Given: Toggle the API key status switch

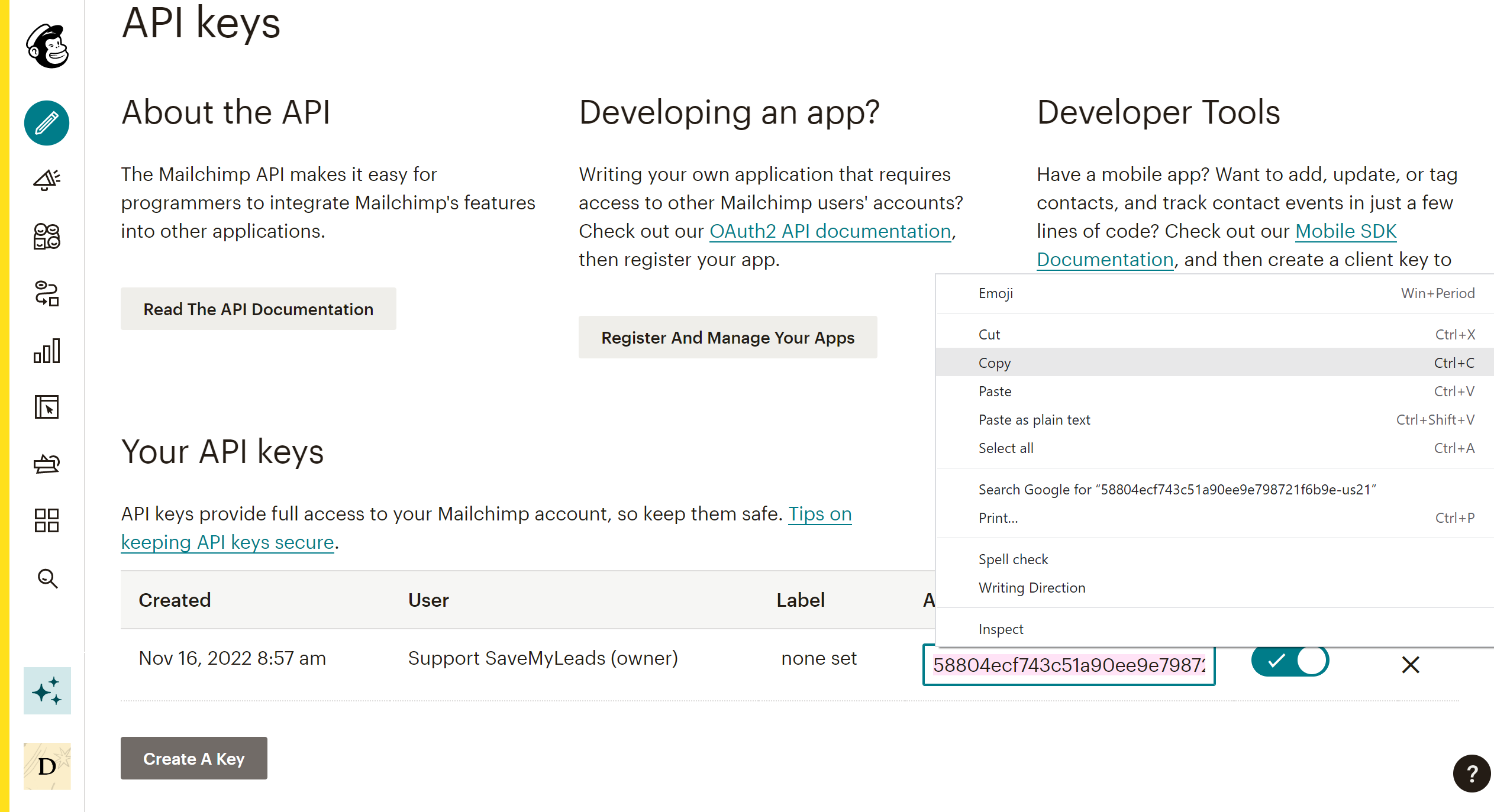Looking at the screenshot, I should click(x=1290, y=661).
